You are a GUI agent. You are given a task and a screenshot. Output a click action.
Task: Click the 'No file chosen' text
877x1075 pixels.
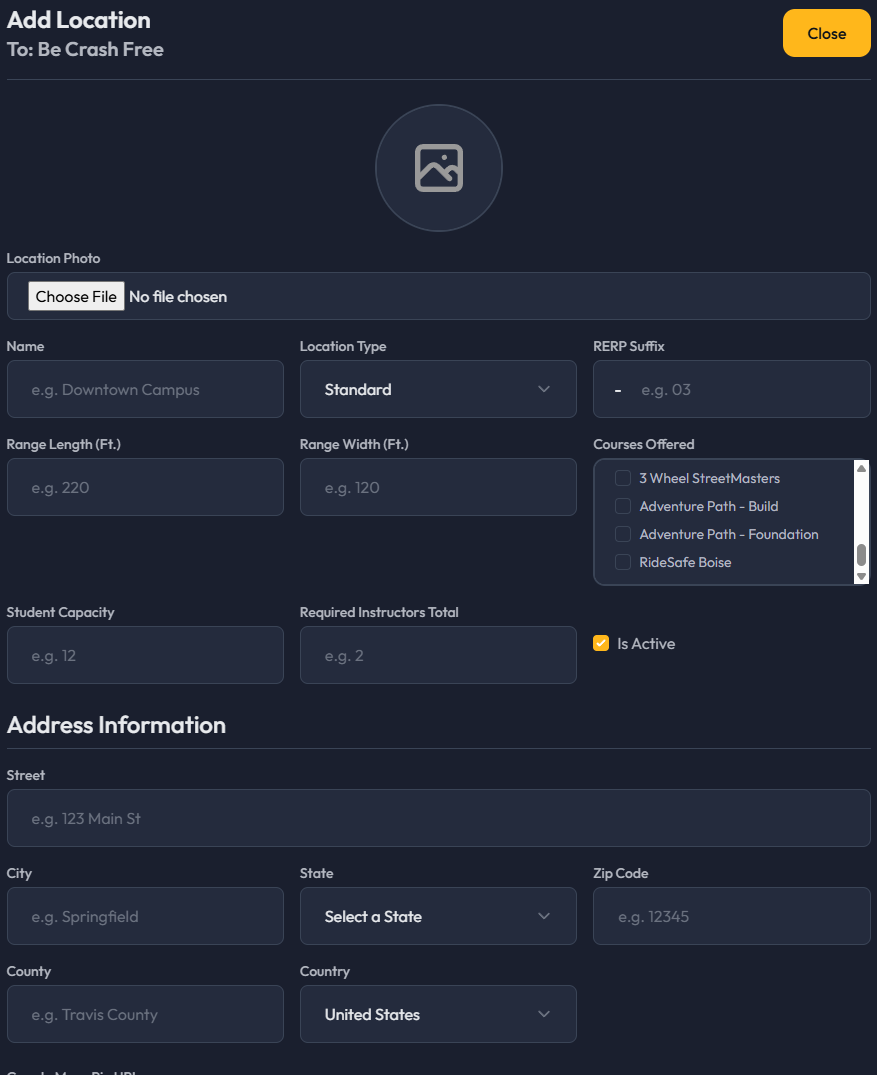[x=178, y=297]
